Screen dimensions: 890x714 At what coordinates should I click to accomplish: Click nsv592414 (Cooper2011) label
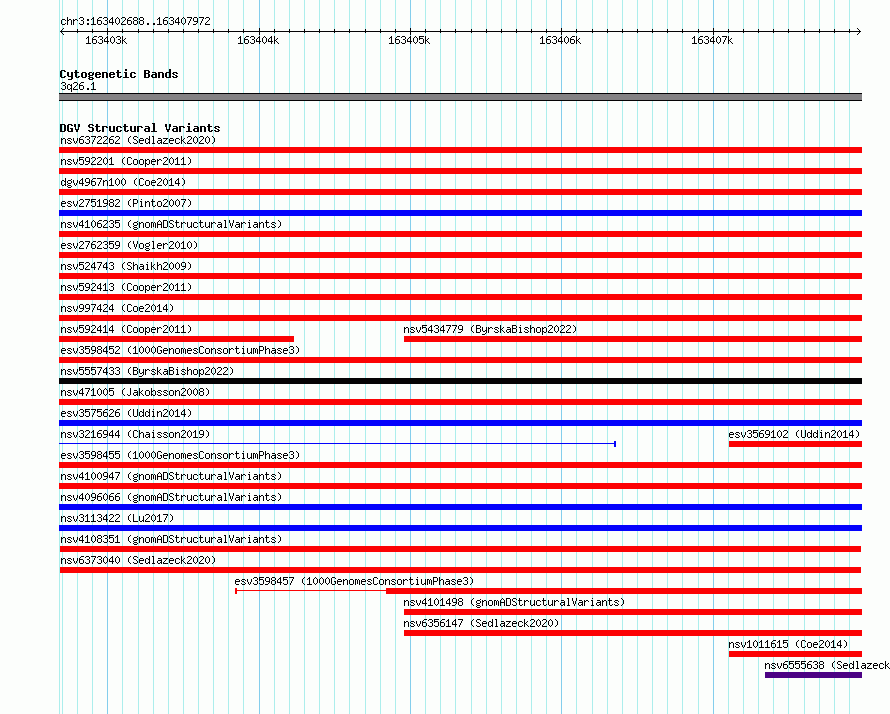click(x=126, y=329)
